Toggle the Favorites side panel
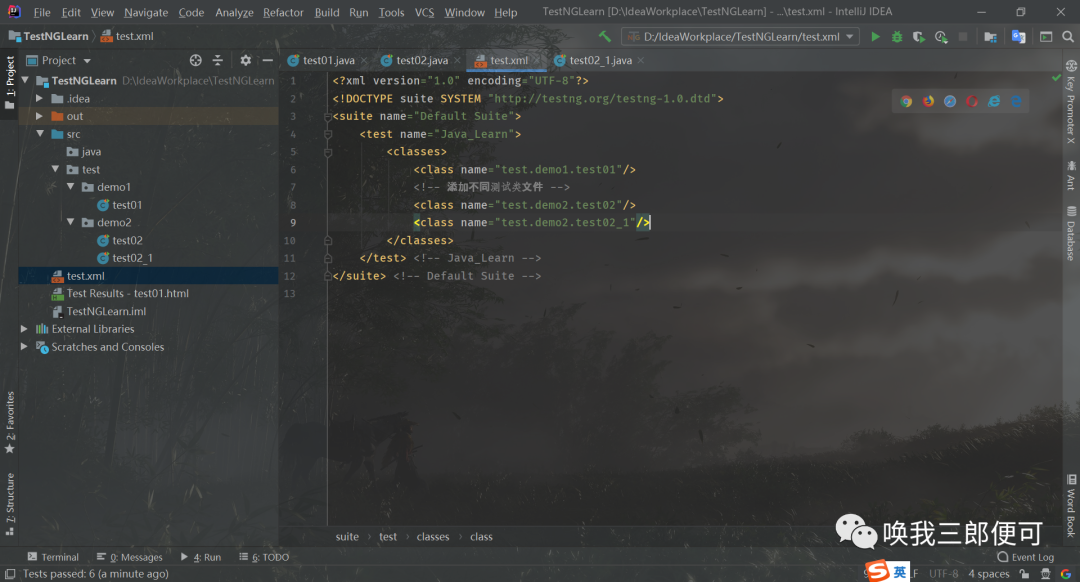The width and height of the screenshot is (1080, 582). click(x=9, y=421)
